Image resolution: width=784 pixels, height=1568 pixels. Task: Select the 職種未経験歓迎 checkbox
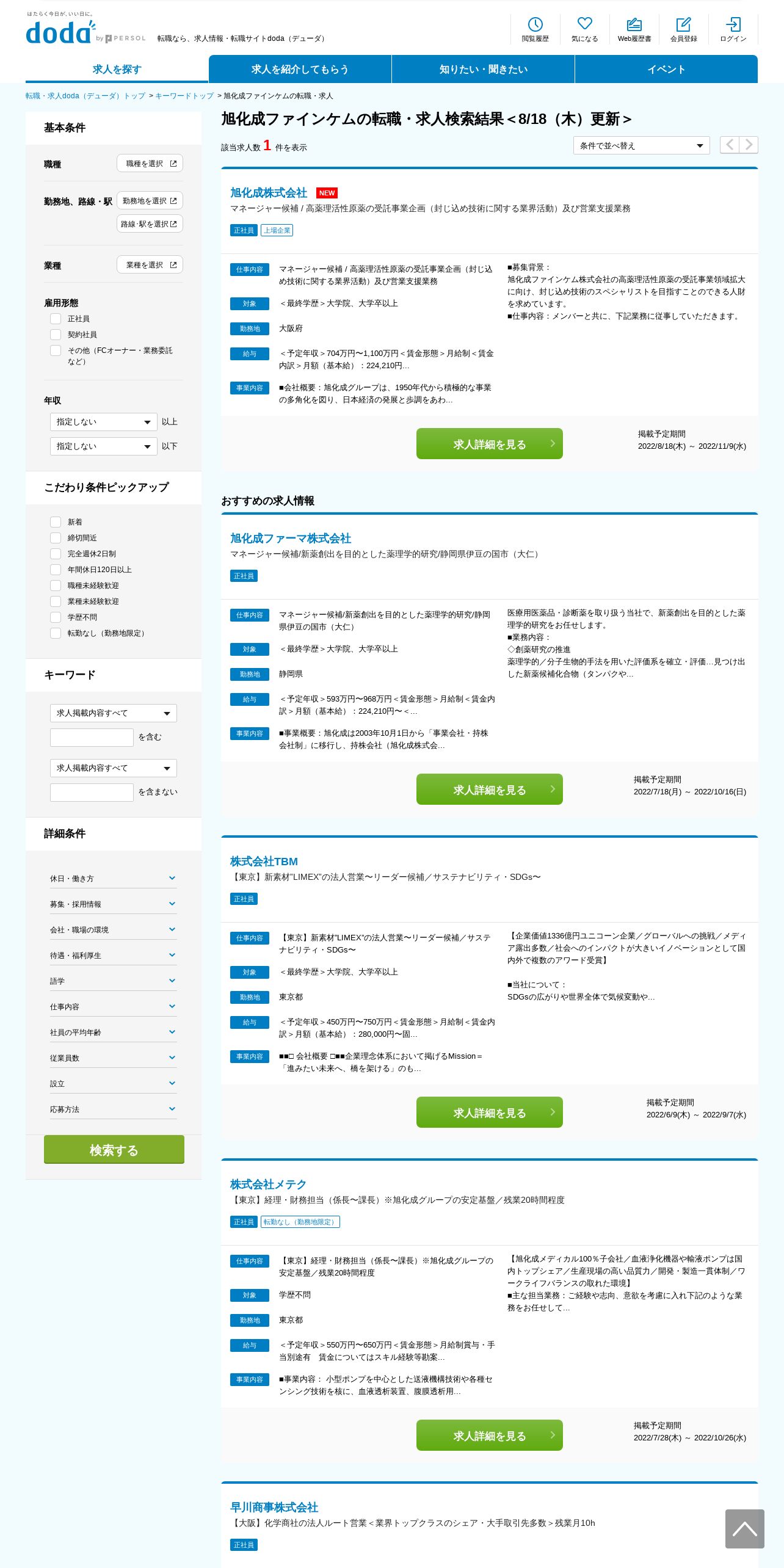click(56, 586)
